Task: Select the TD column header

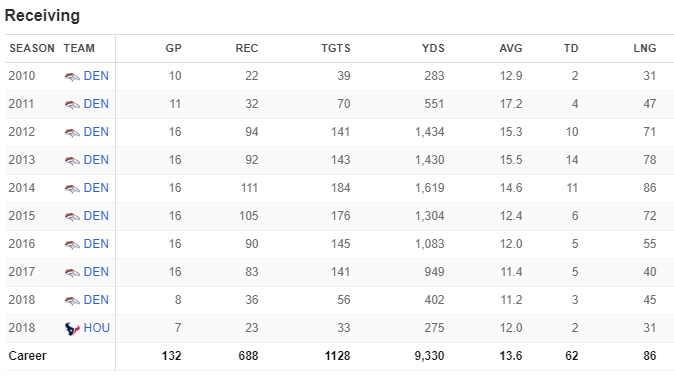Action: [x=571, y=48]
